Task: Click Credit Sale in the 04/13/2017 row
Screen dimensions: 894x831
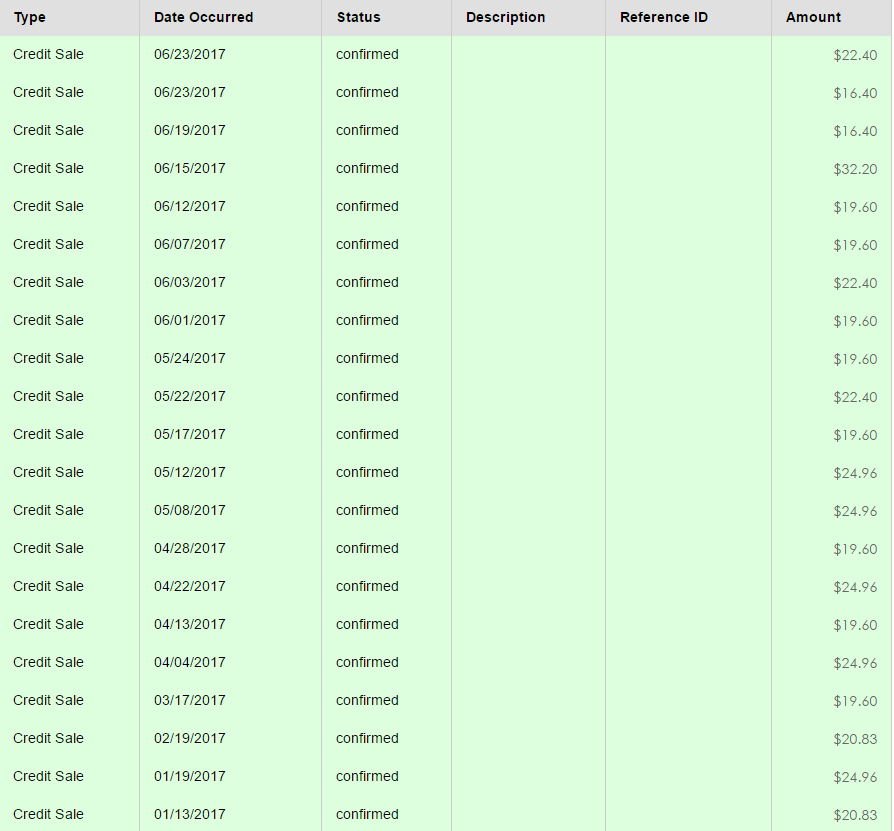Action: click(48, 624)
